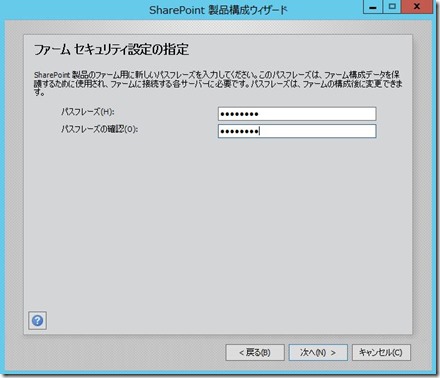The image size is (440, 378).
Task: Click the パスフレーズ(H) password field
Action: point(297,114)
